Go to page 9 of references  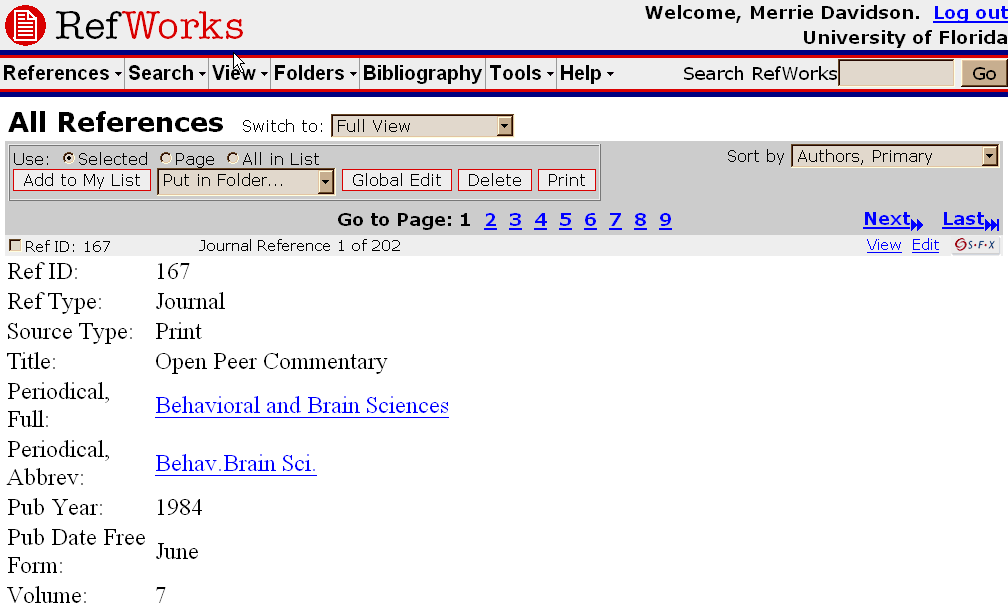[665, 221]
